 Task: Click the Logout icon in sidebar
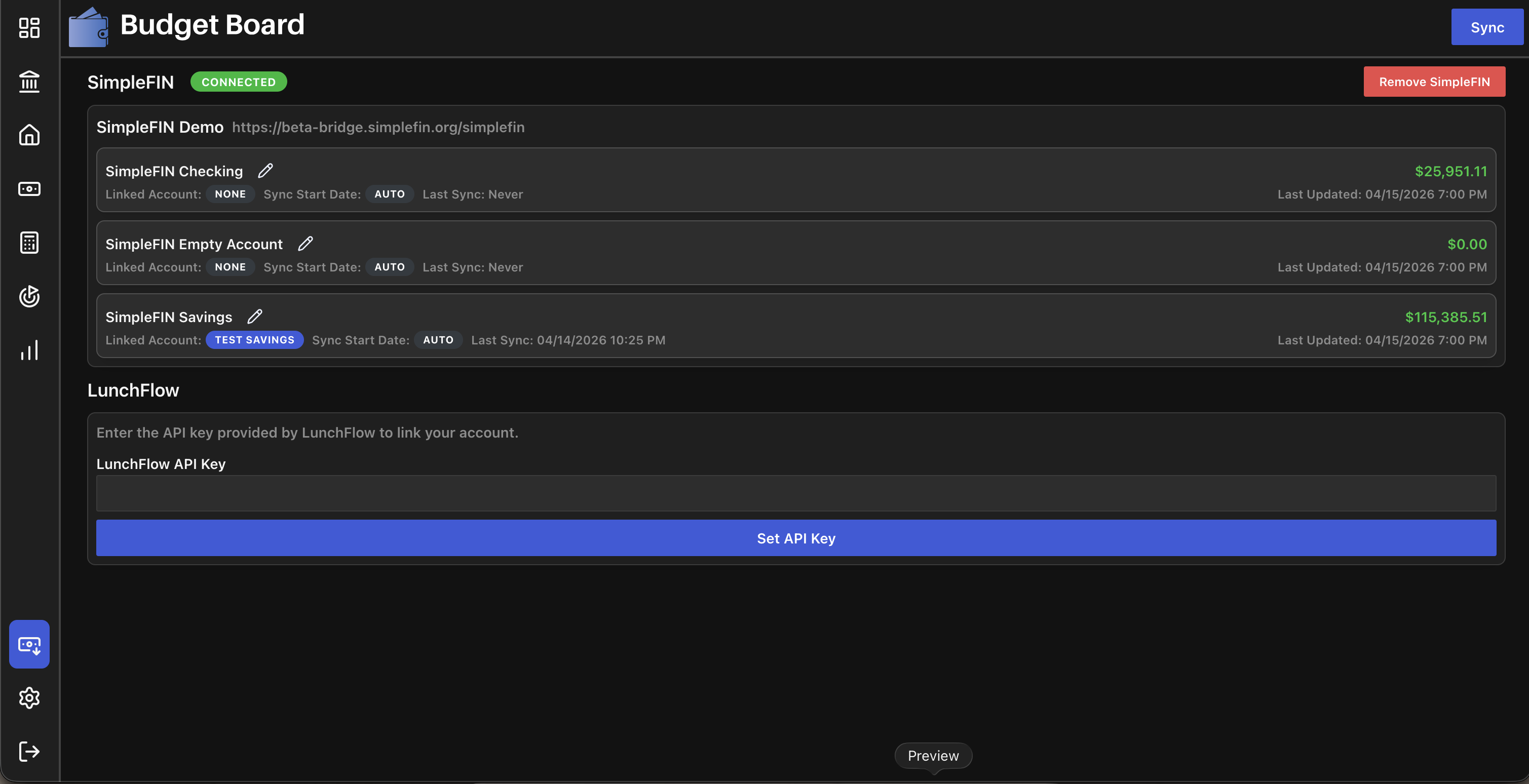29,752
